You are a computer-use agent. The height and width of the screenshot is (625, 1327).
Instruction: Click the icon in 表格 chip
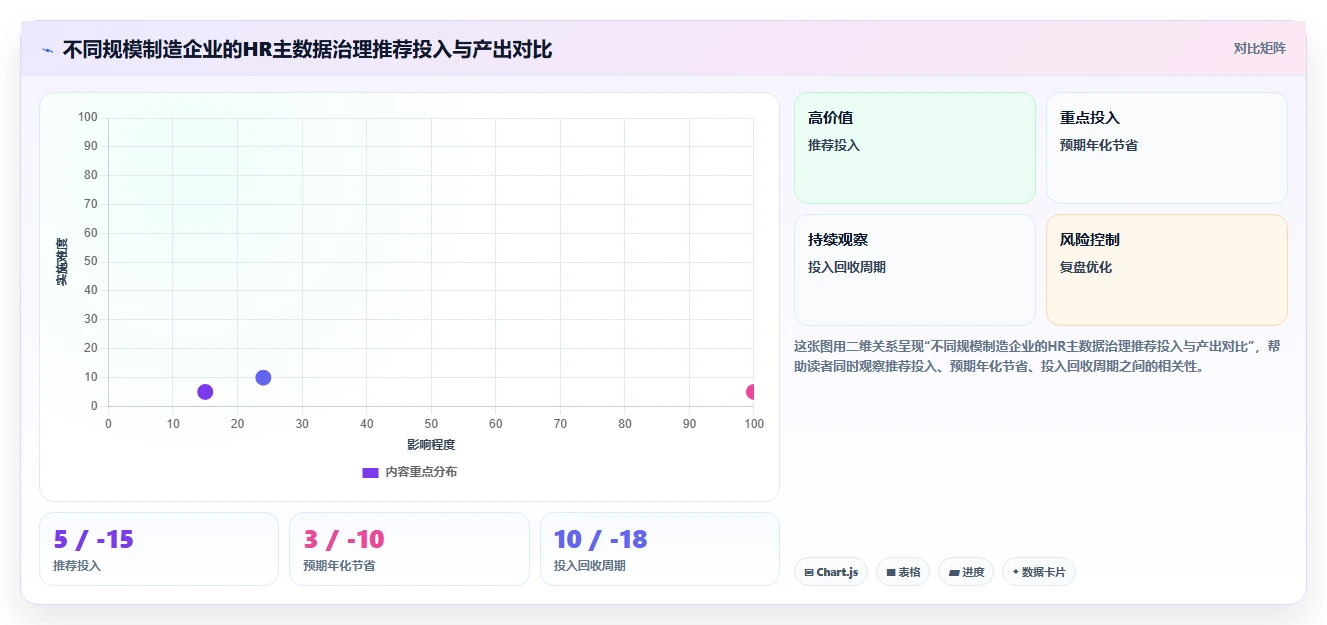891,573
